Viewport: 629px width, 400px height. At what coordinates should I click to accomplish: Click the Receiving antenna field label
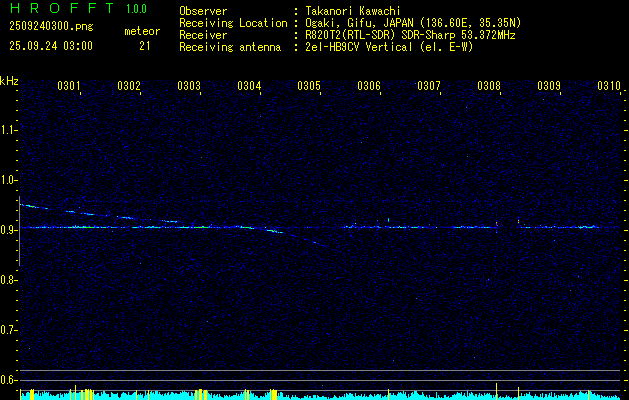[230, 47]
